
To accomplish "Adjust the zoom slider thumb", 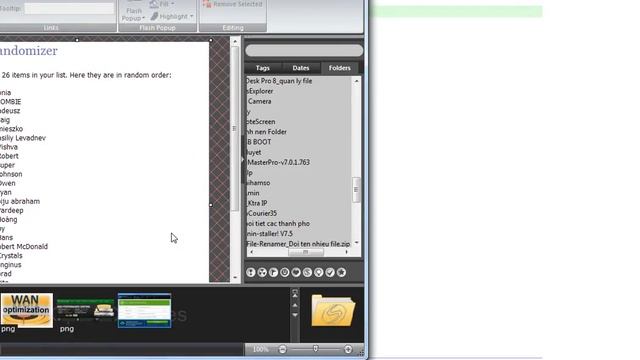I will coord(315,349).
